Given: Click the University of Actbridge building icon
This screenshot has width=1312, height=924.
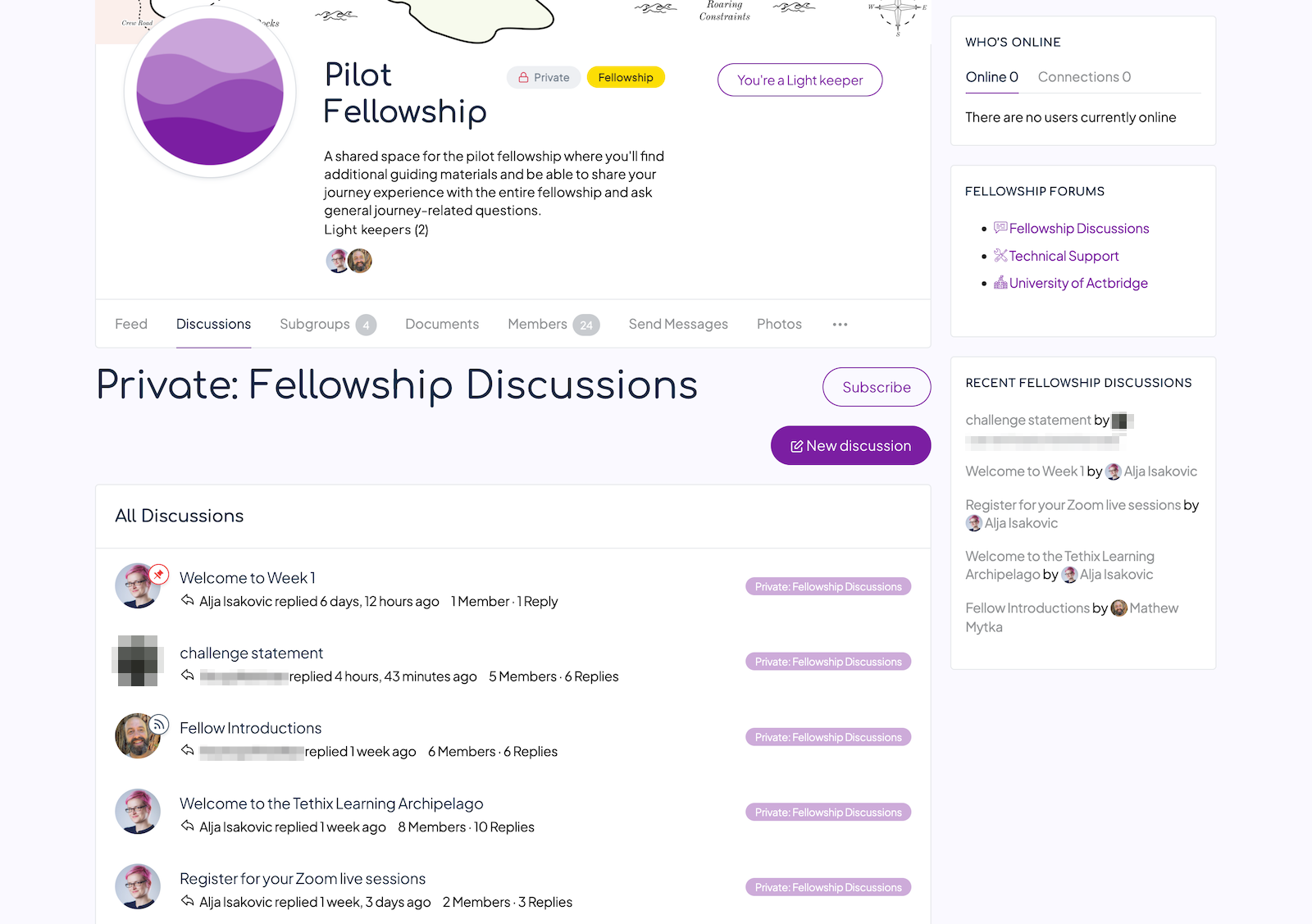Looking at the screenshot, I should [x=1000, y=282].
